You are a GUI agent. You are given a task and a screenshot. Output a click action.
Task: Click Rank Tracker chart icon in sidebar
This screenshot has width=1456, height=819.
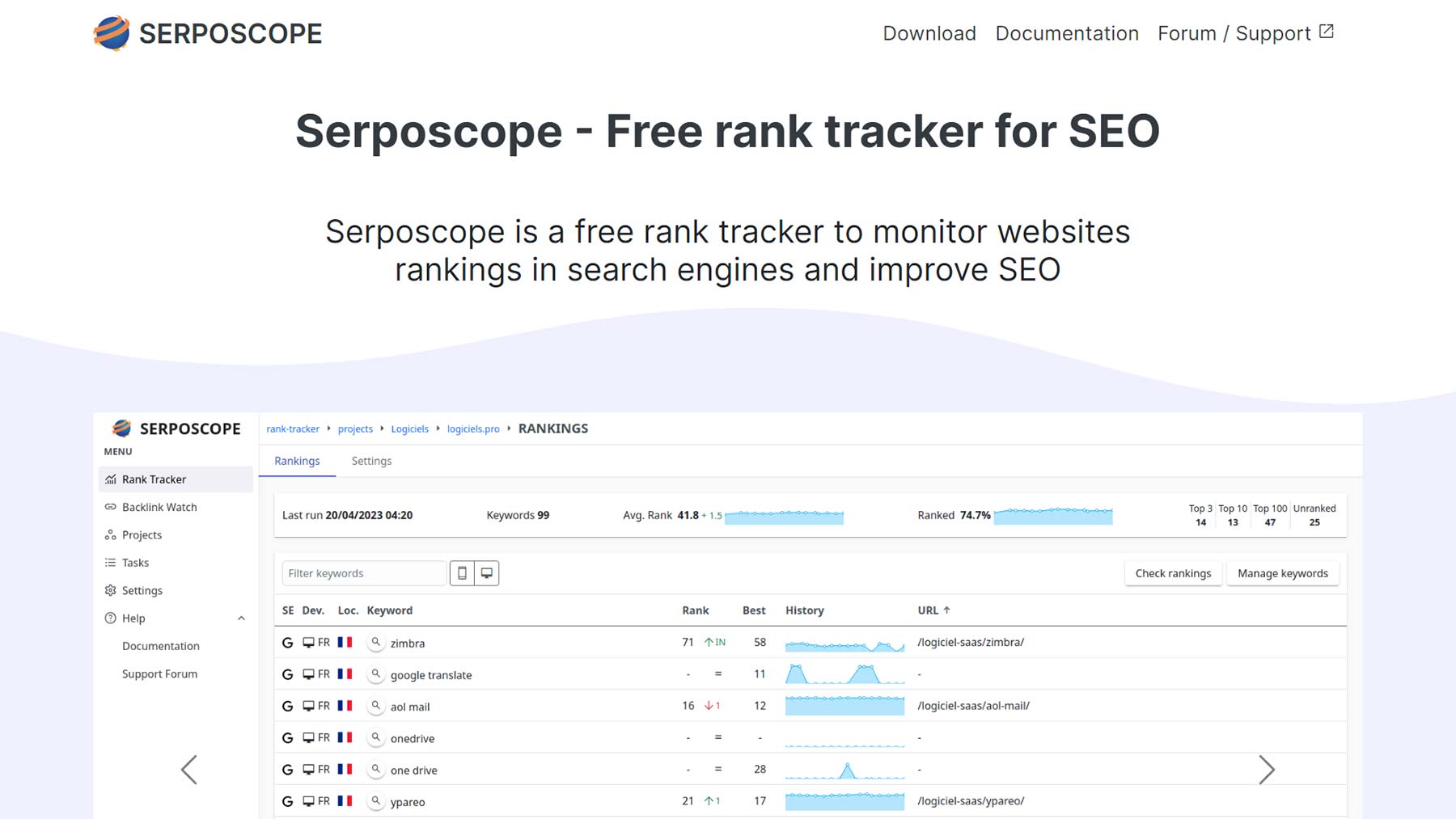[111, 479]
